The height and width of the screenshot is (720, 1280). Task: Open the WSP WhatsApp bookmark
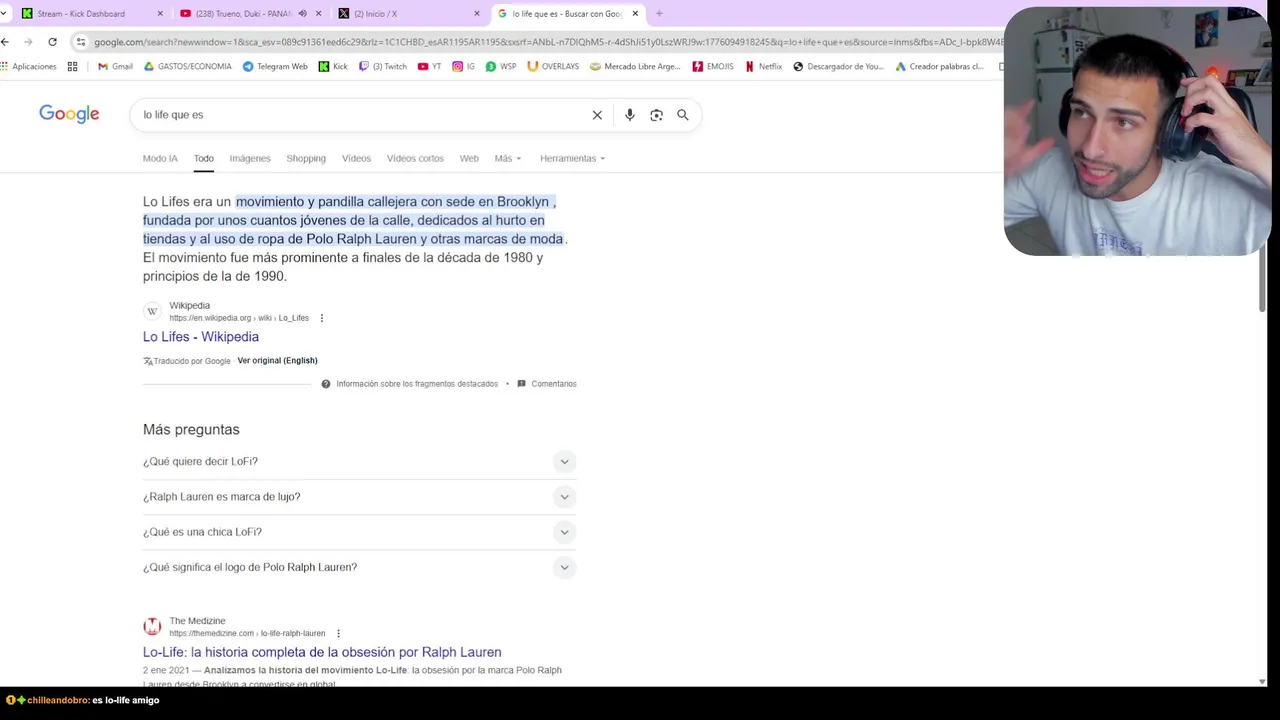[x=501, y=66]
